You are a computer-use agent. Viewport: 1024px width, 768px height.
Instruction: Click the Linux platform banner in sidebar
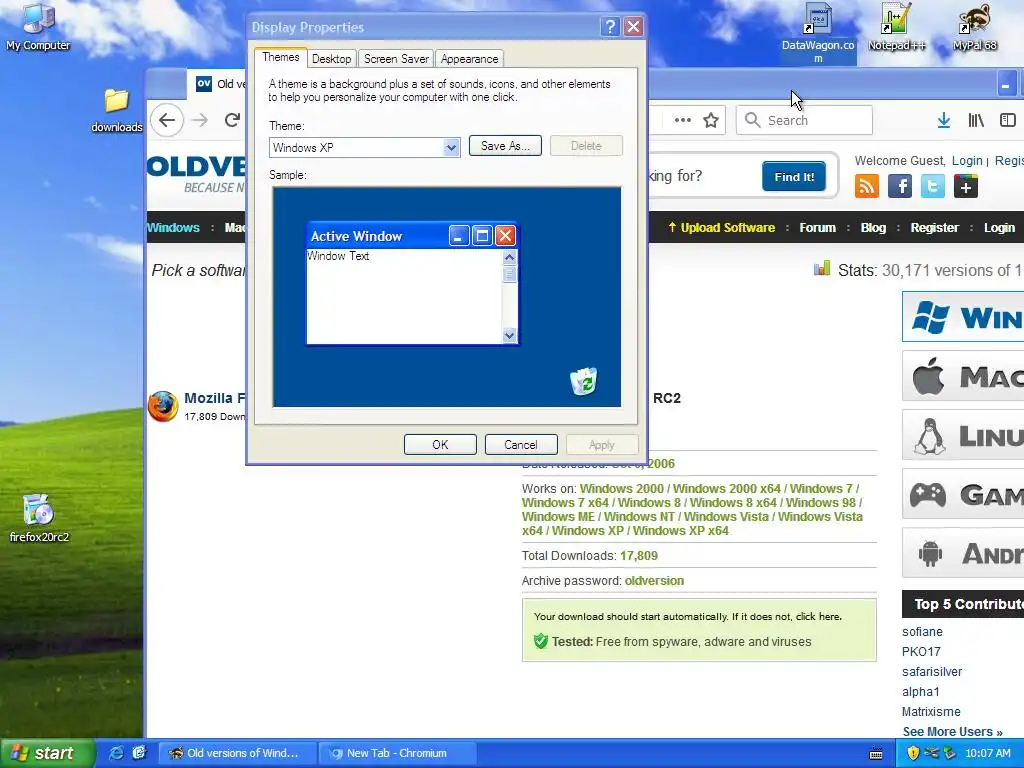coord(963,435)
